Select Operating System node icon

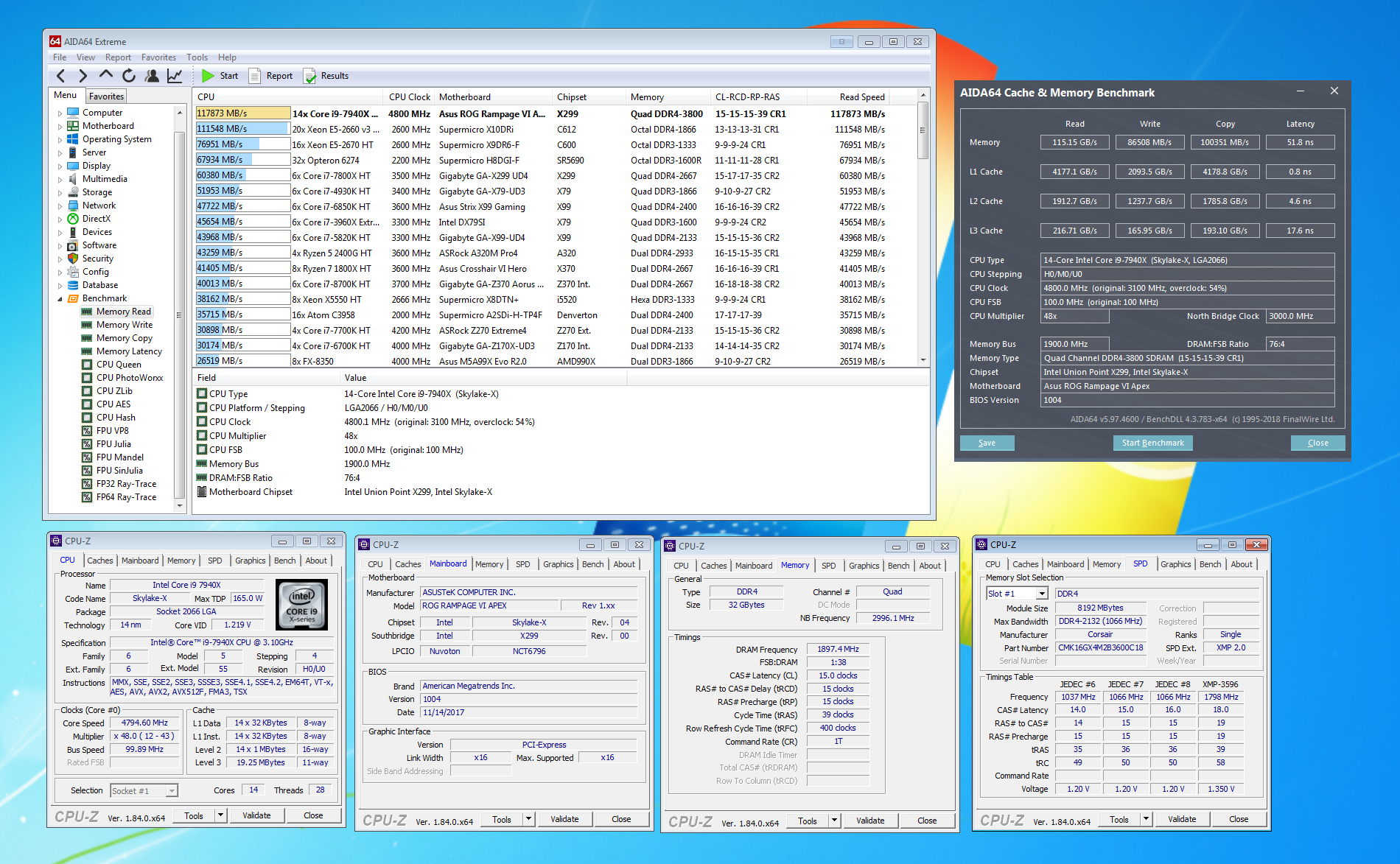pyautogui.click(x=73, y=139)
